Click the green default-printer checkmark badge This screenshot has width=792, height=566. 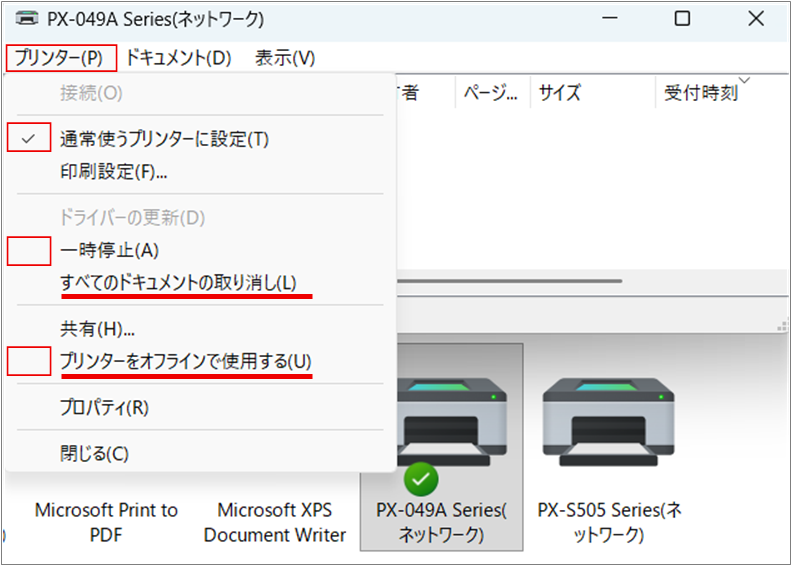tap(421, 478)
